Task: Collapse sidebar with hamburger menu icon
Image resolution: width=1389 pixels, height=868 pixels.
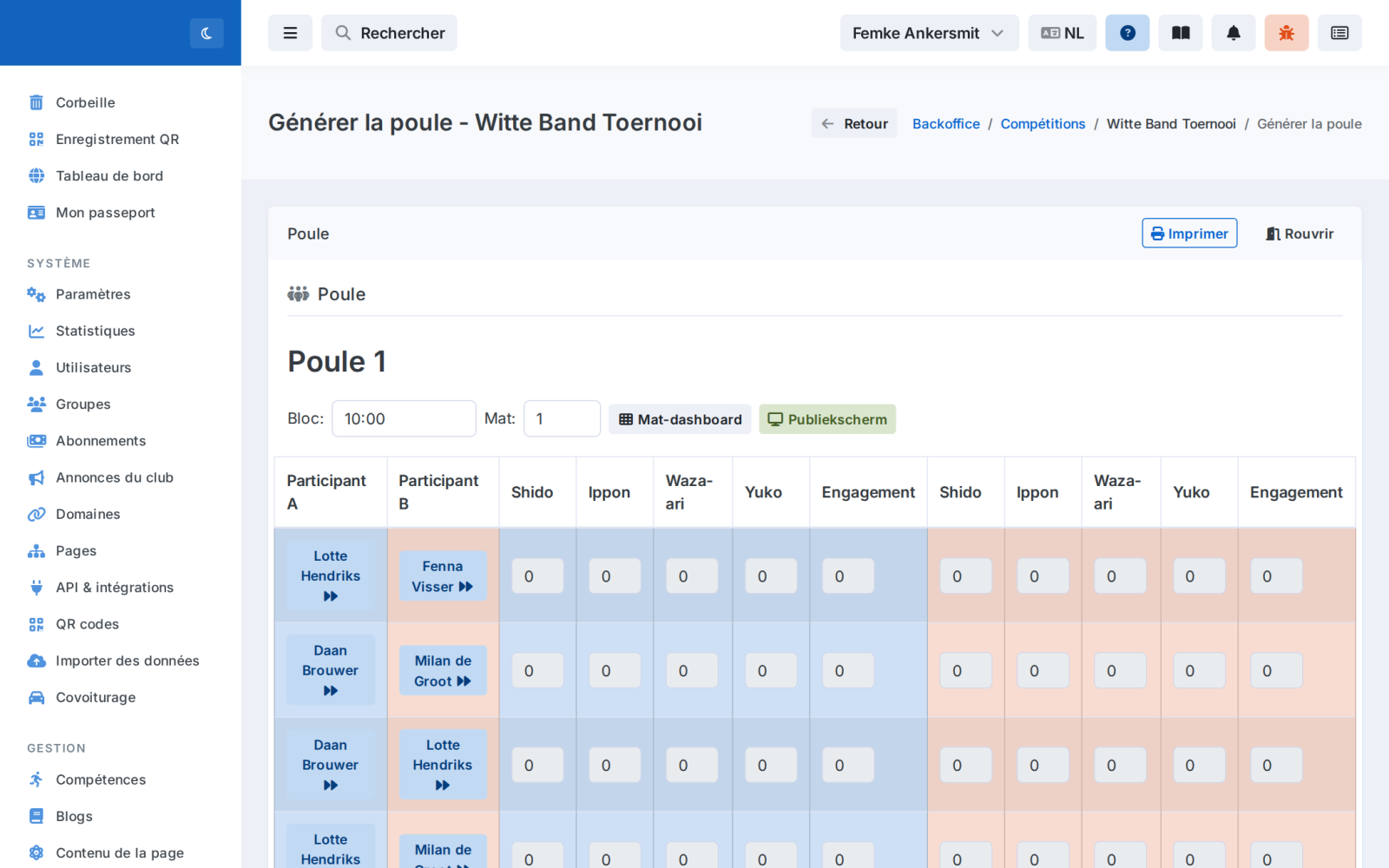Action: click(x=290, y=33)
